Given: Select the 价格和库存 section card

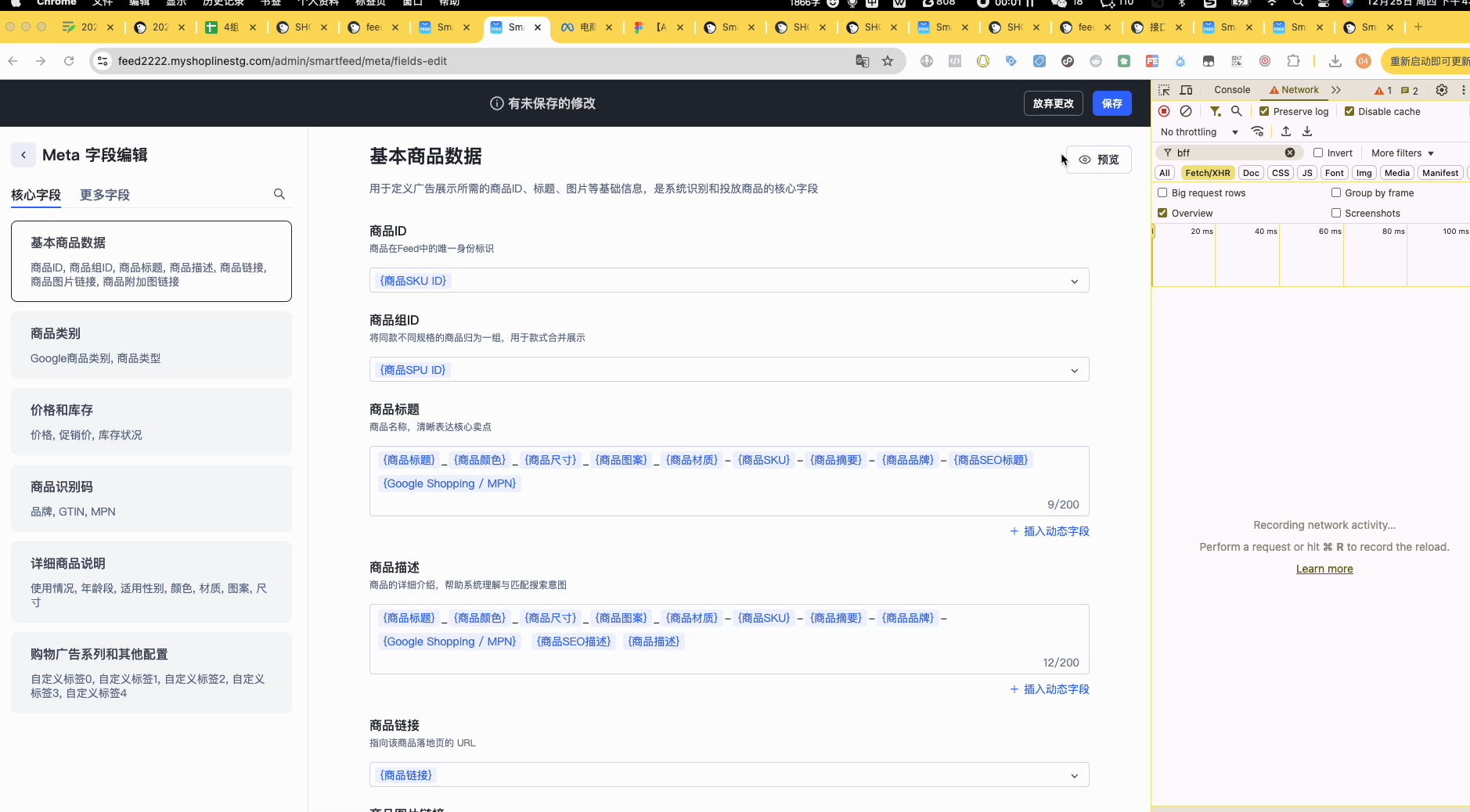Looking at the screenshot, I should pyautogui.click(x=151, y=422).
